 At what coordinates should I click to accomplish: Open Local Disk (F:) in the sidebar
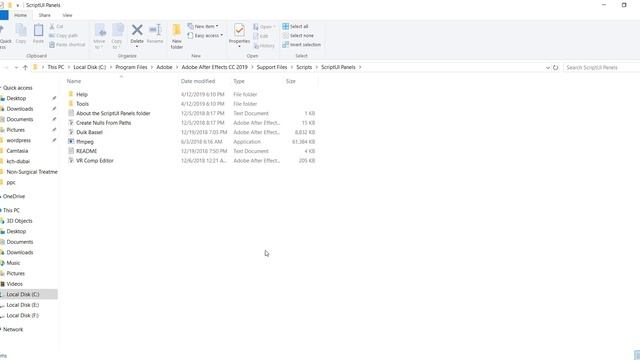click(x=22, y=316)
